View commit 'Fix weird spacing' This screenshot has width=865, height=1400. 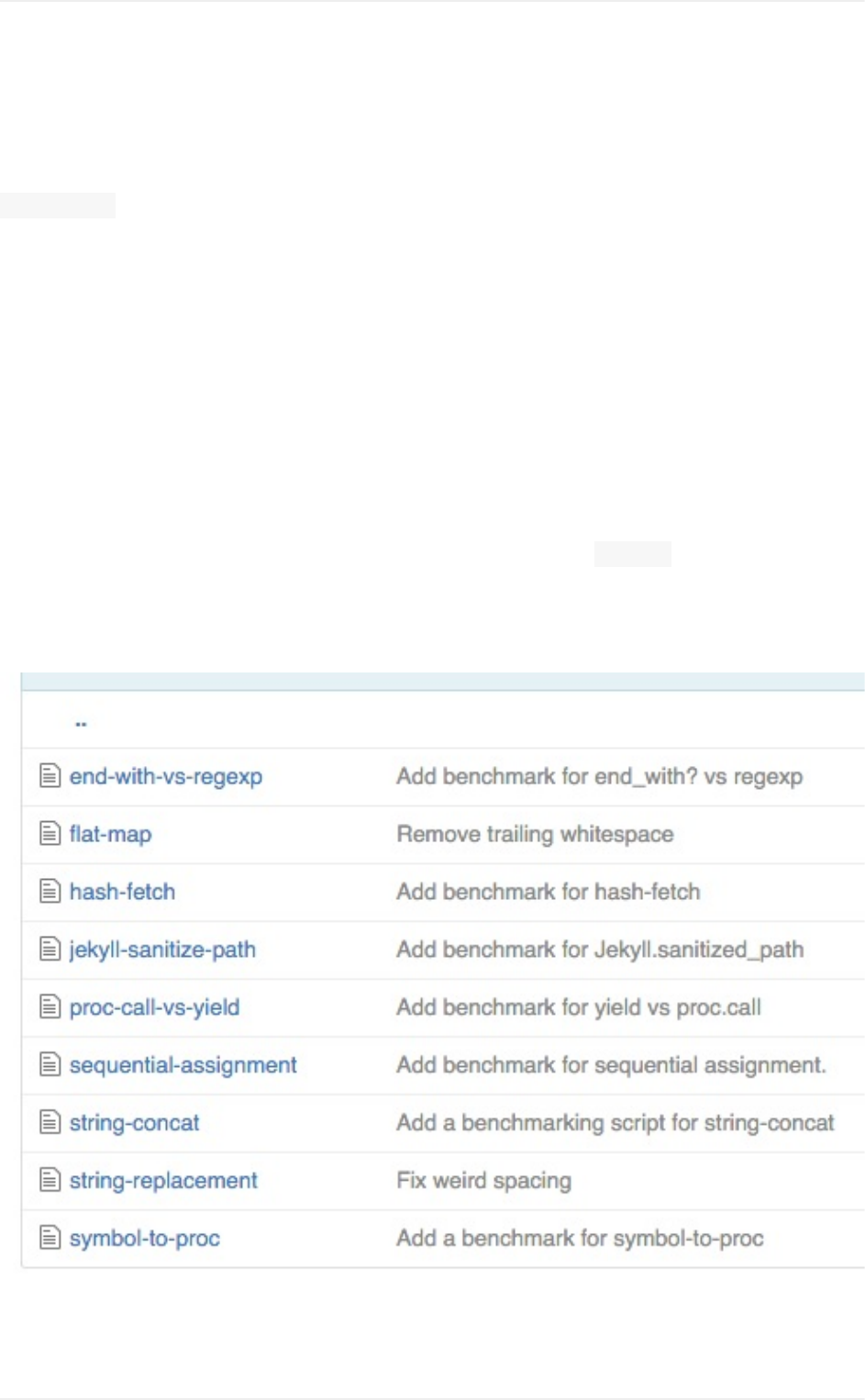pyautogui.click(x=483, y=1181)
